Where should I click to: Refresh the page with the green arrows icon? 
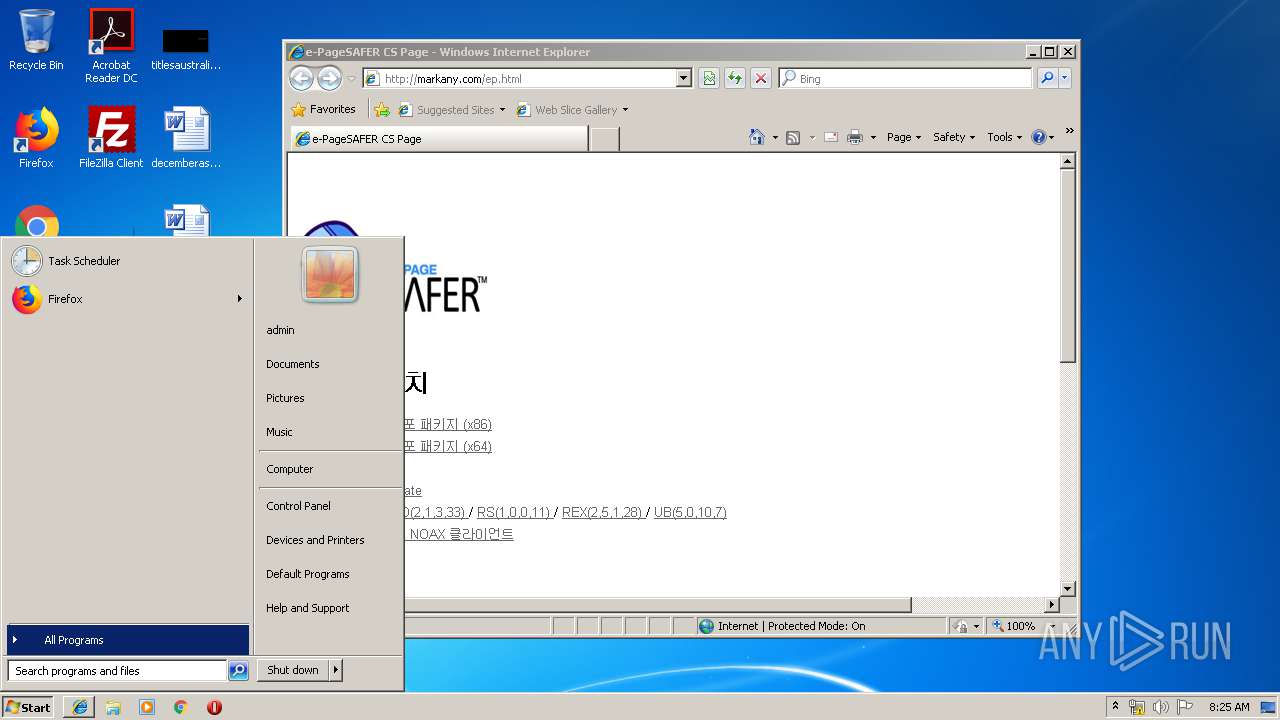735,78
